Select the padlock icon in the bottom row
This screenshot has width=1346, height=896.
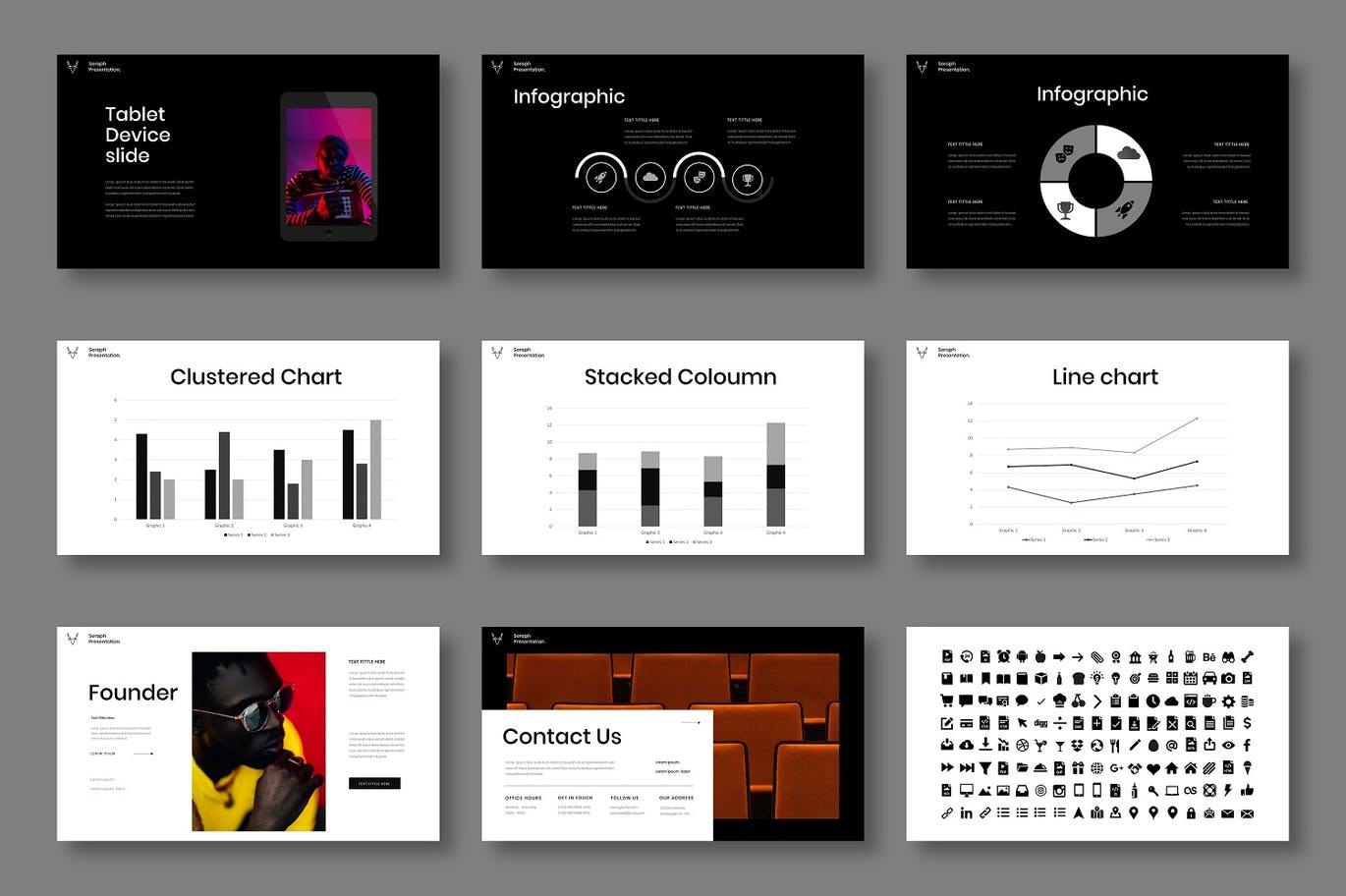click(1191, 812)
